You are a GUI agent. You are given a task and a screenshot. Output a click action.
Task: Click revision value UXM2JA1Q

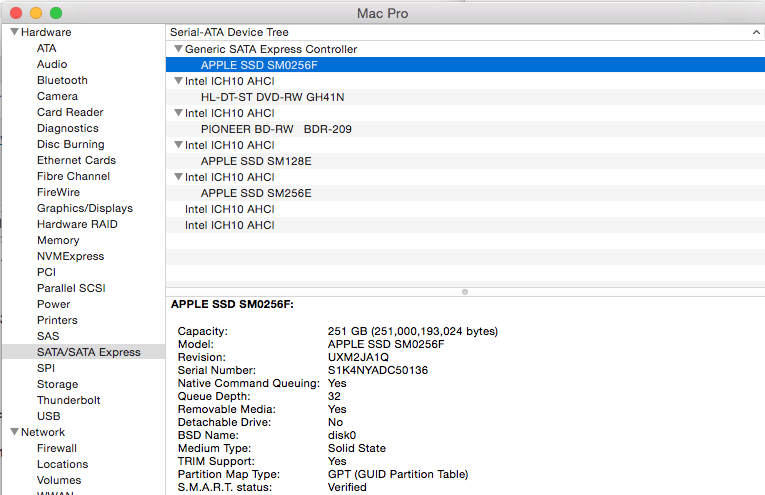point(358,357)
